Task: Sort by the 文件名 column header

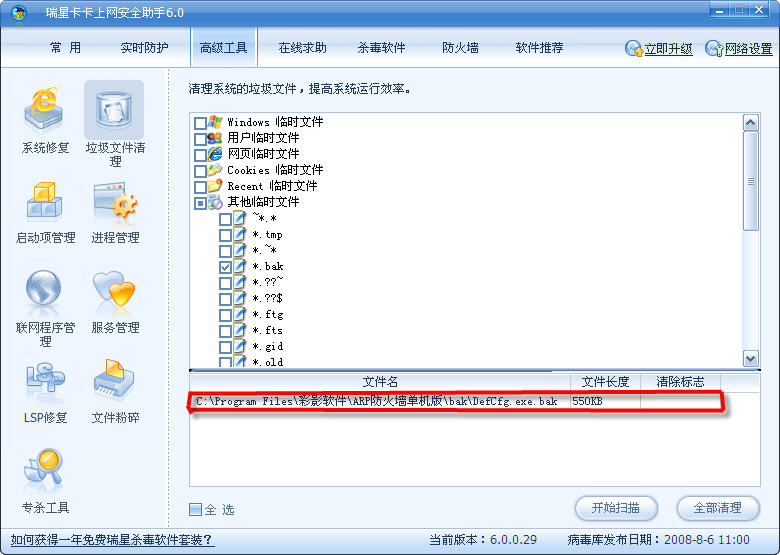Action: pos(380,382)
